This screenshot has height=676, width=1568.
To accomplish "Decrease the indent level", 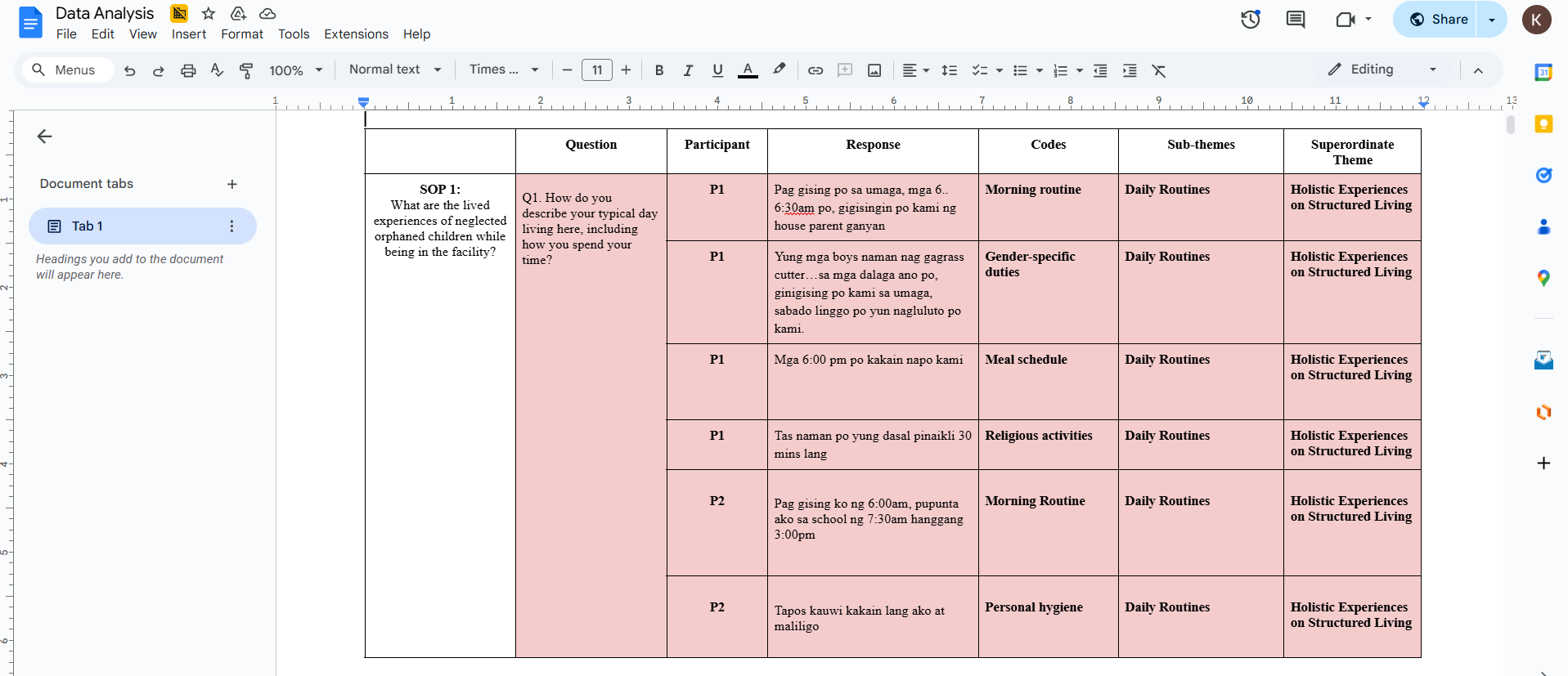I will [x=1100, y=70].
